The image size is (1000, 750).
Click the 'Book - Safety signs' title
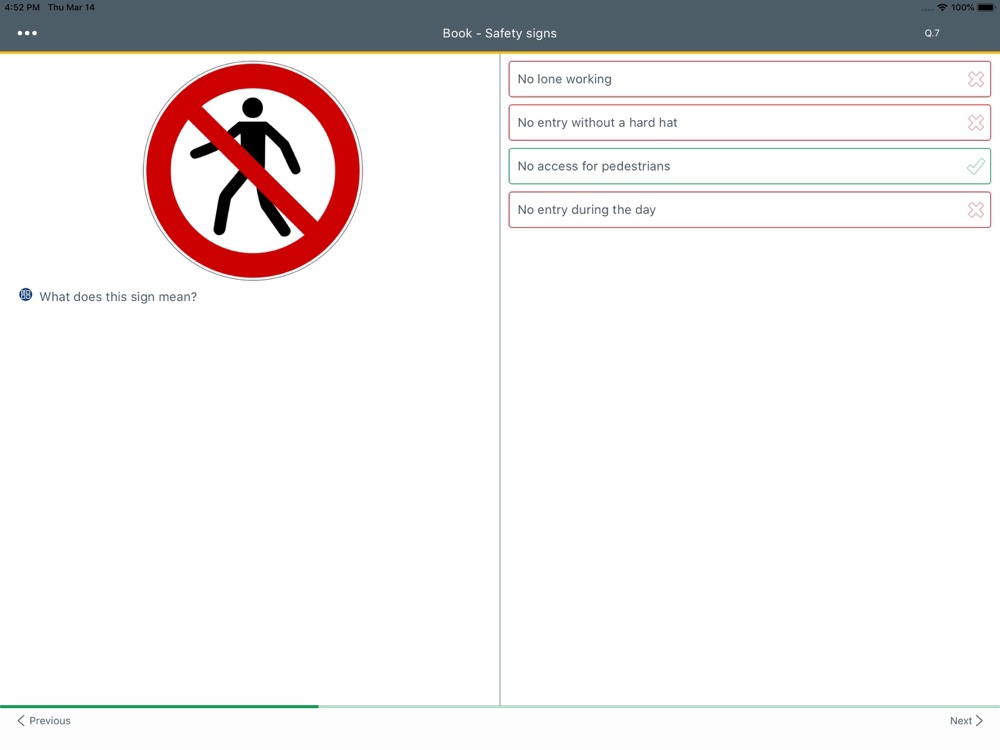[499, 33]
